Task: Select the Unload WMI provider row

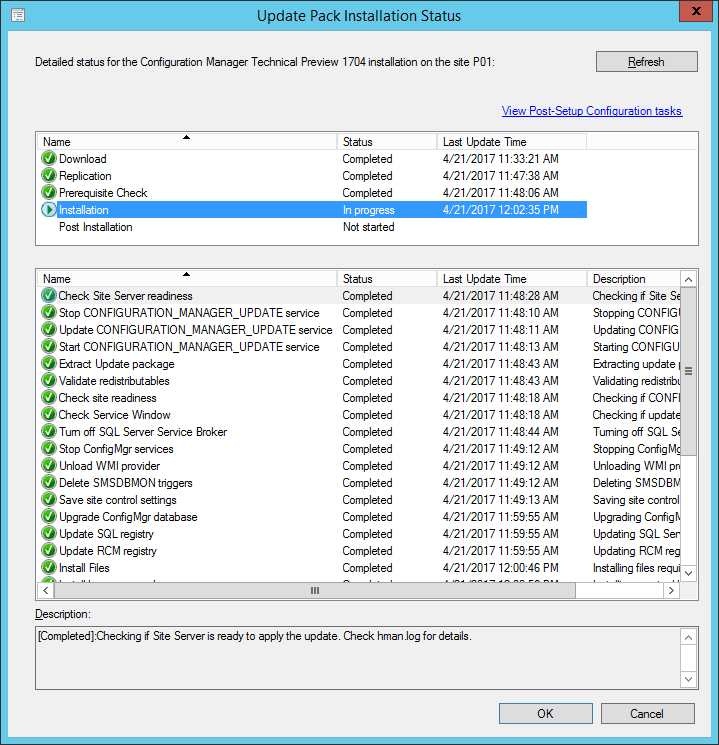Action: 360,466
